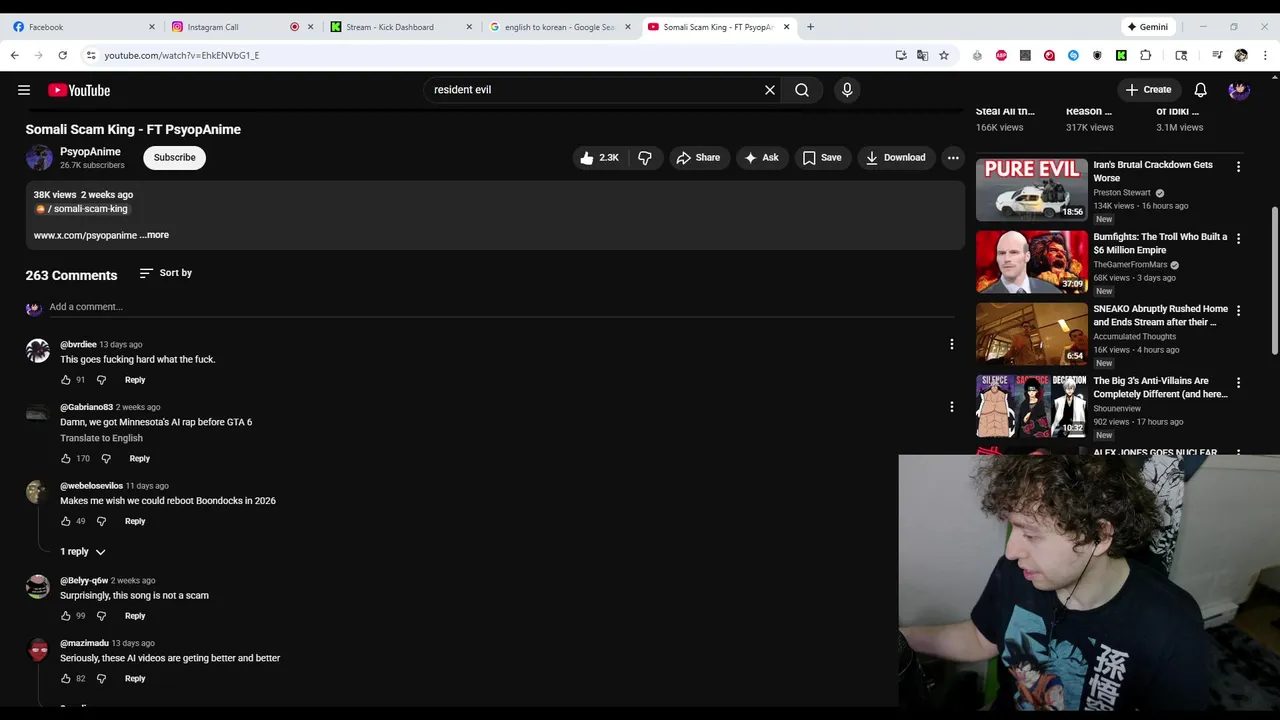Image resolution: width=1280 pixels, height=720 pixels.
Task: Go to the YouTube home logo
Action: (79, 90)
